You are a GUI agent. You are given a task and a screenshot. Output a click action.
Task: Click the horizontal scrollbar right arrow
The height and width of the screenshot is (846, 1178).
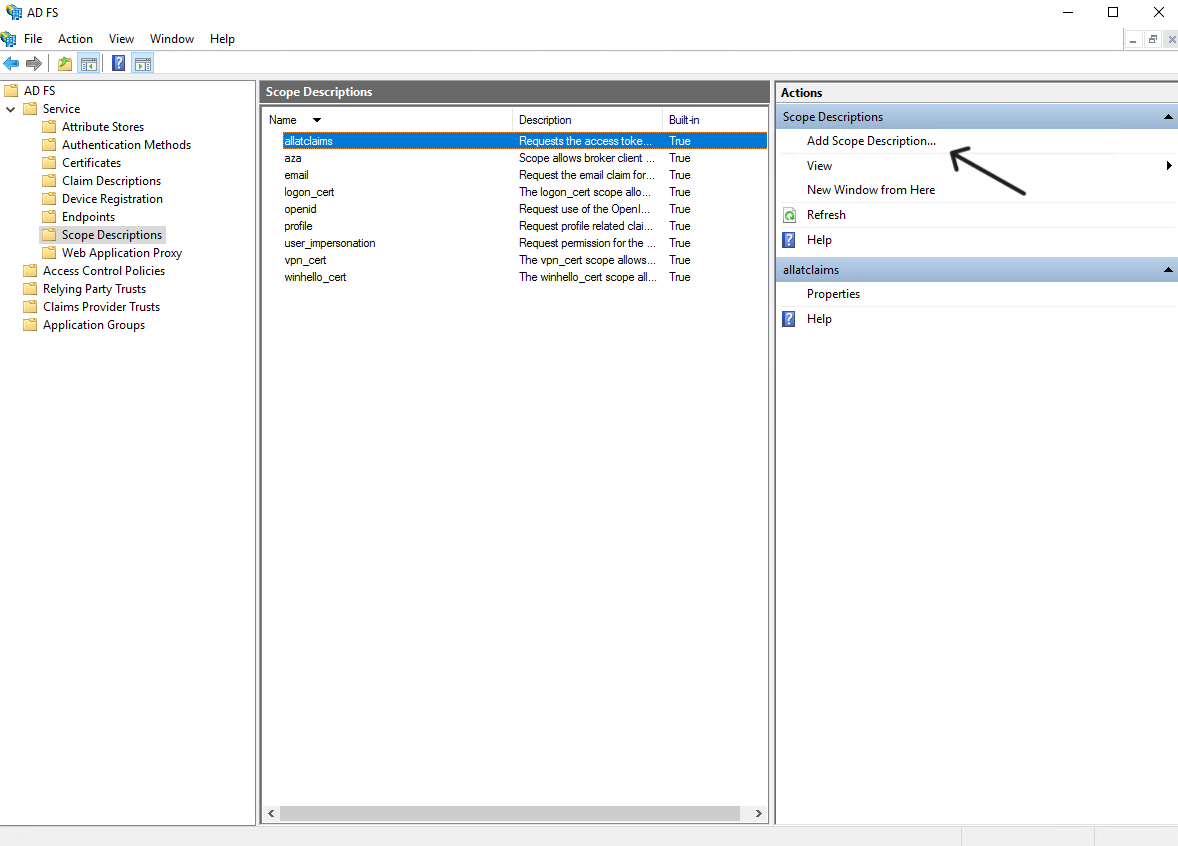758,814
